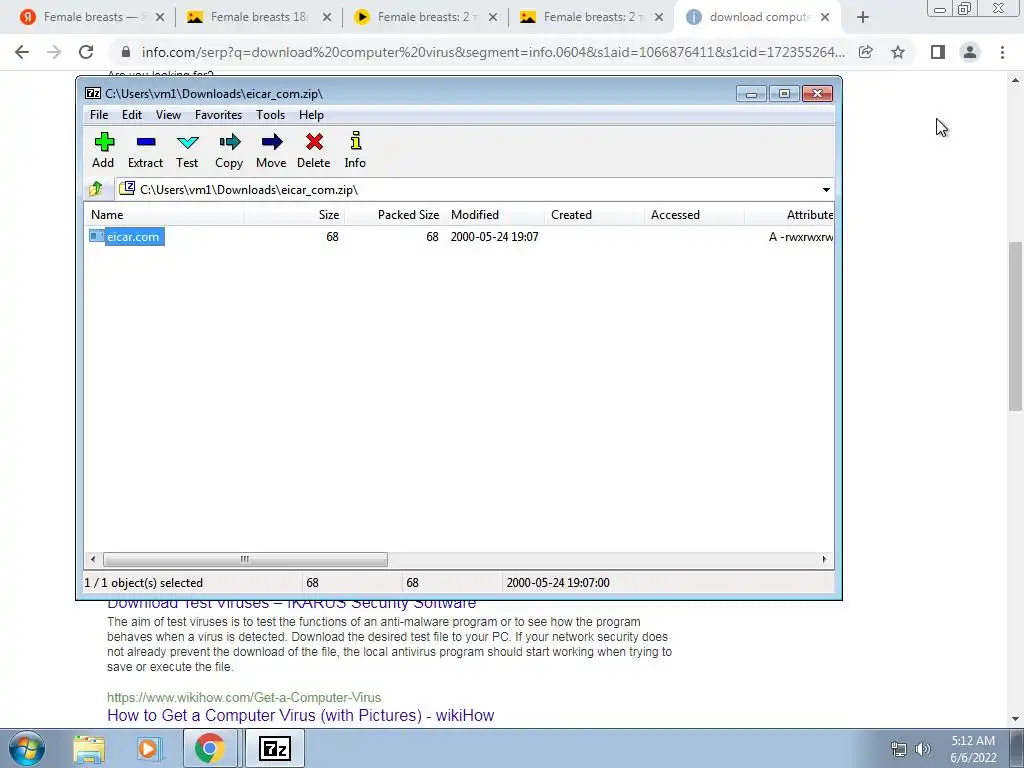Click the Add toolbar icon in 7-Zip
Viewport: 1024px width, 768px height.
pyautogui.click(x=103, y=150)
